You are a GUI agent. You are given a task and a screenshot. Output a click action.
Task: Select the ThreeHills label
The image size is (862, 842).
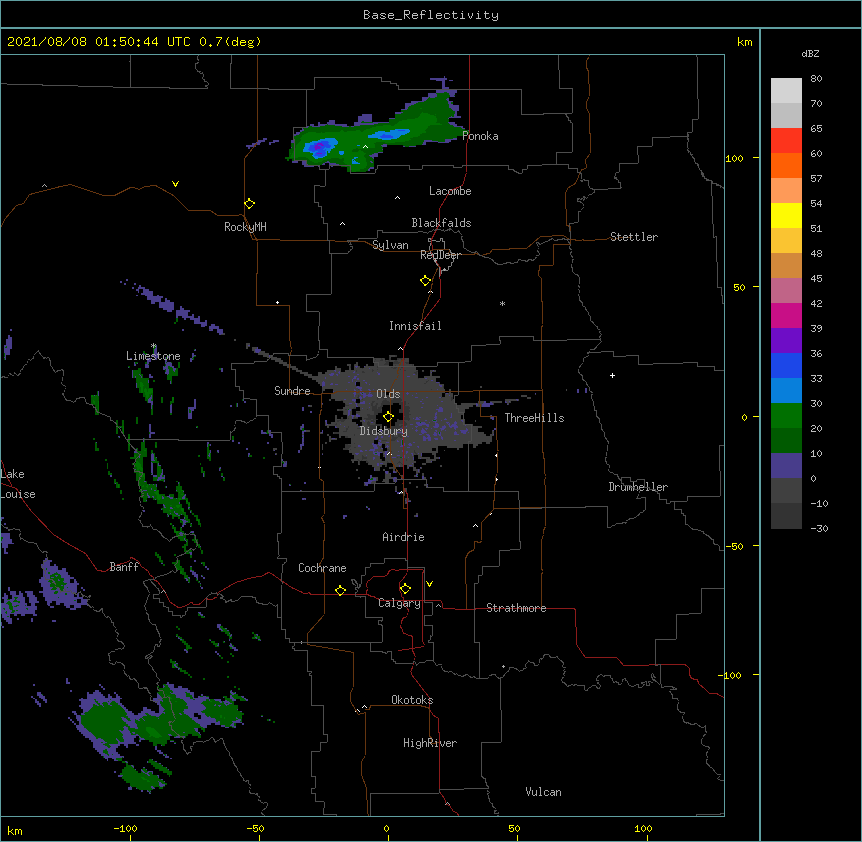[x=534, y=418]
